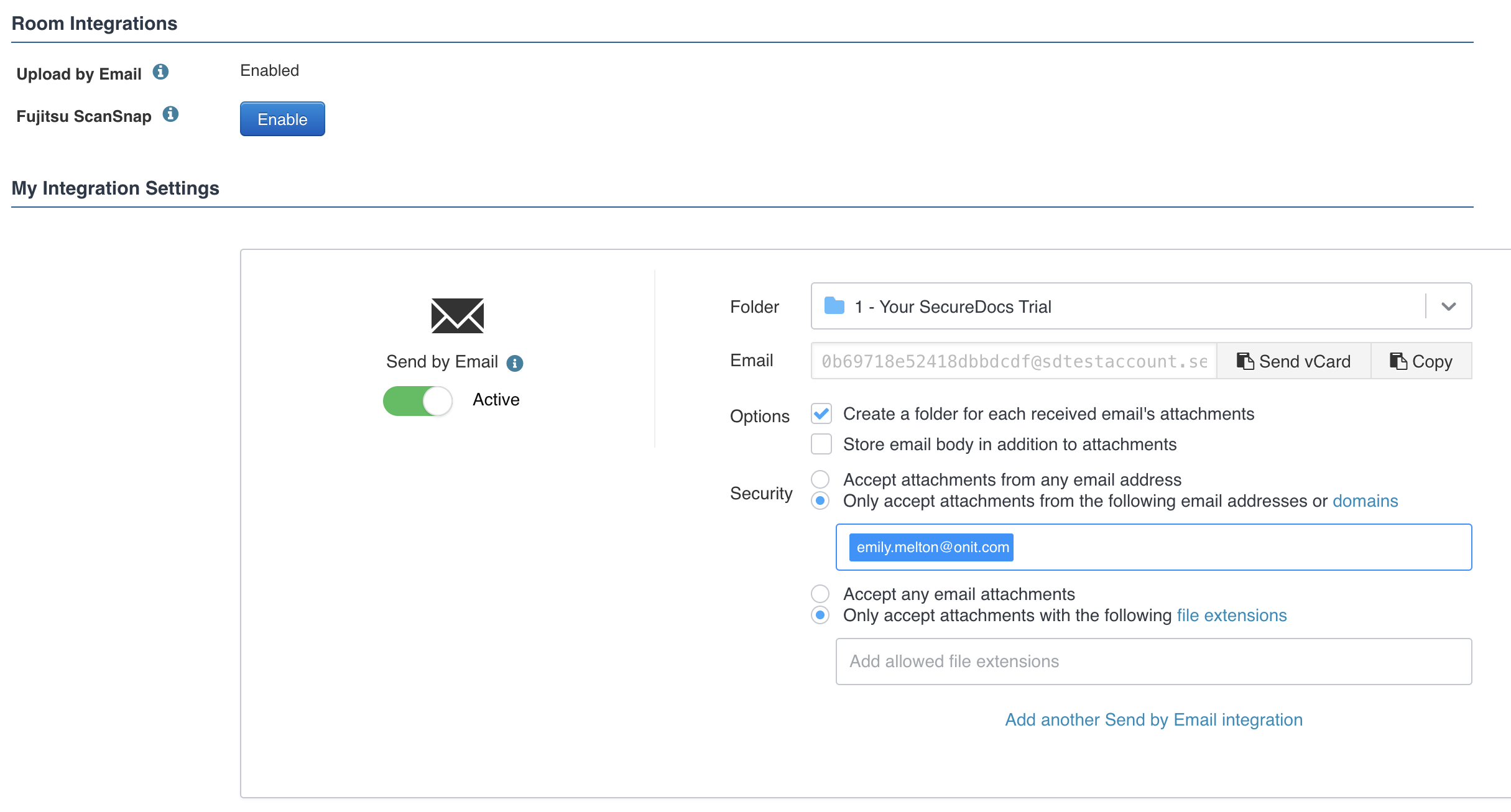Image resolution: width=1511 pixels, height=812 pixels.
Task: Click the My Integration Settings heading
Action: [x=116, y=188]
